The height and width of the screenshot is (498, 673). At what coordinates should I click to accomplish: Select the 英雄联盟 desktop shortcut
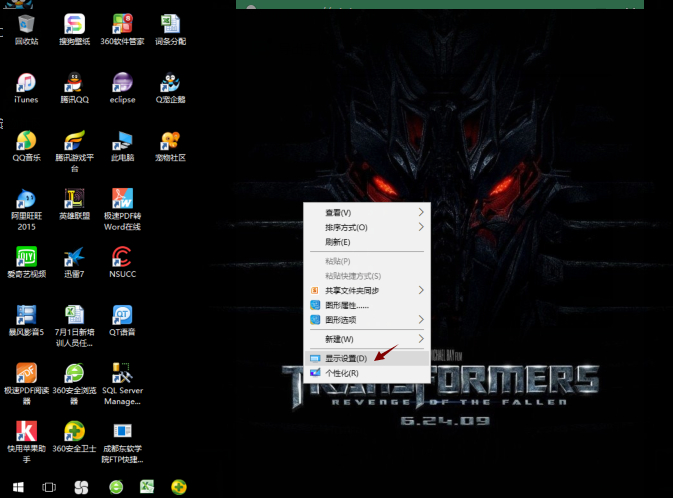(74, 204)
